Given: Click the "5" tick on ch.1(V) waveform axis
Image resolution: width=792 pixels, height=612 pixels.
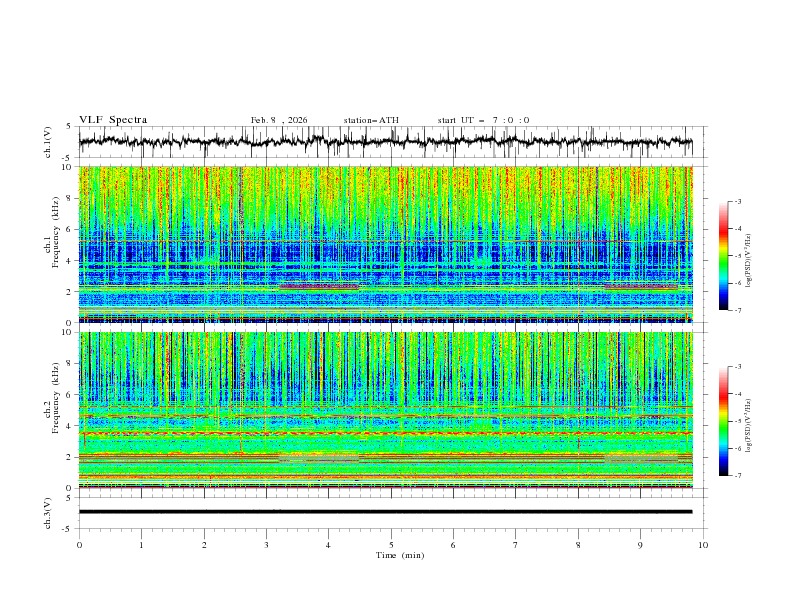Looking at the screenshot, I should coord(69,127).
